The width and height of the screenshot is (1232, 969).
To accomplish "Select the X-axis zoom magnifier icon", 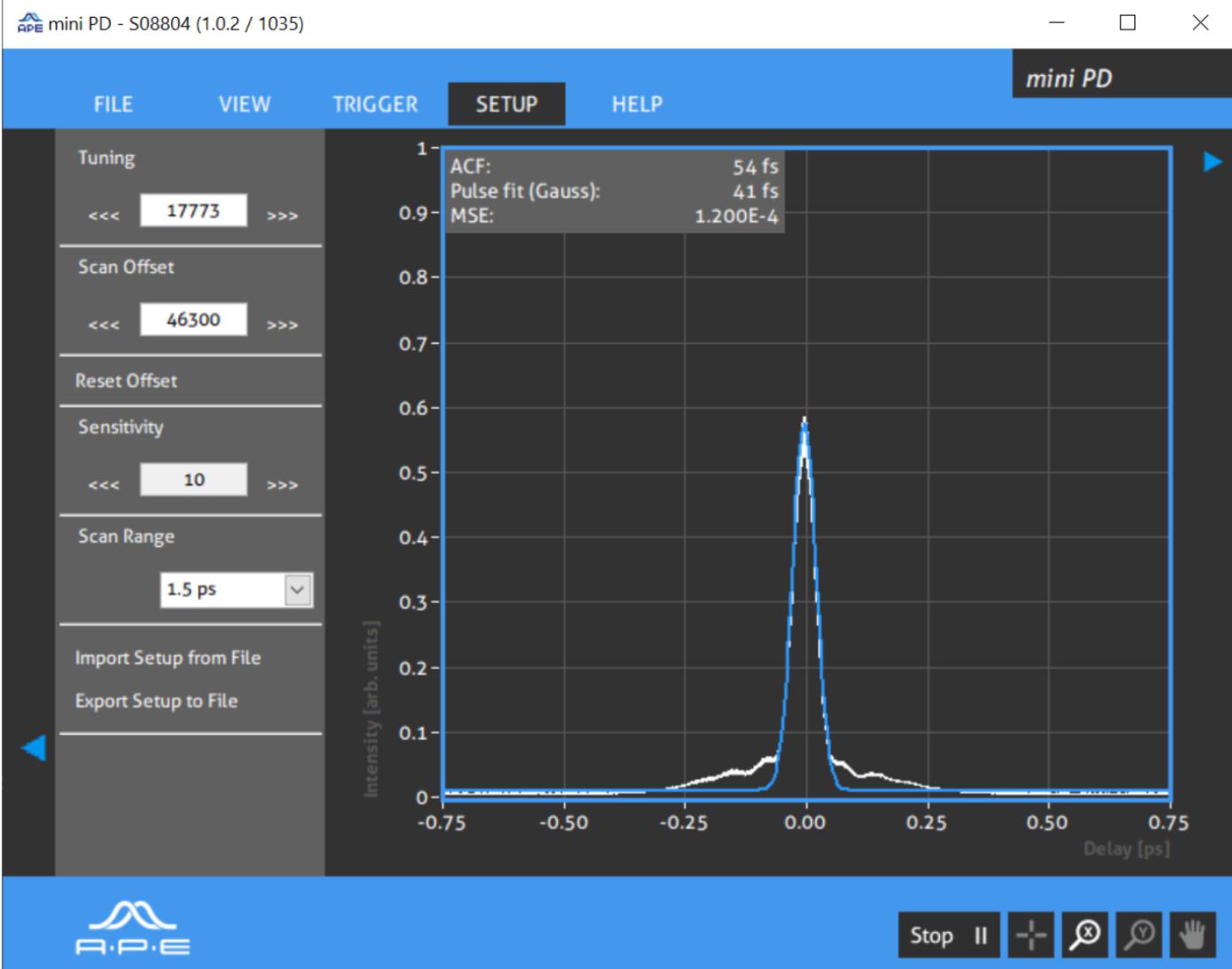I will 1085,935.
